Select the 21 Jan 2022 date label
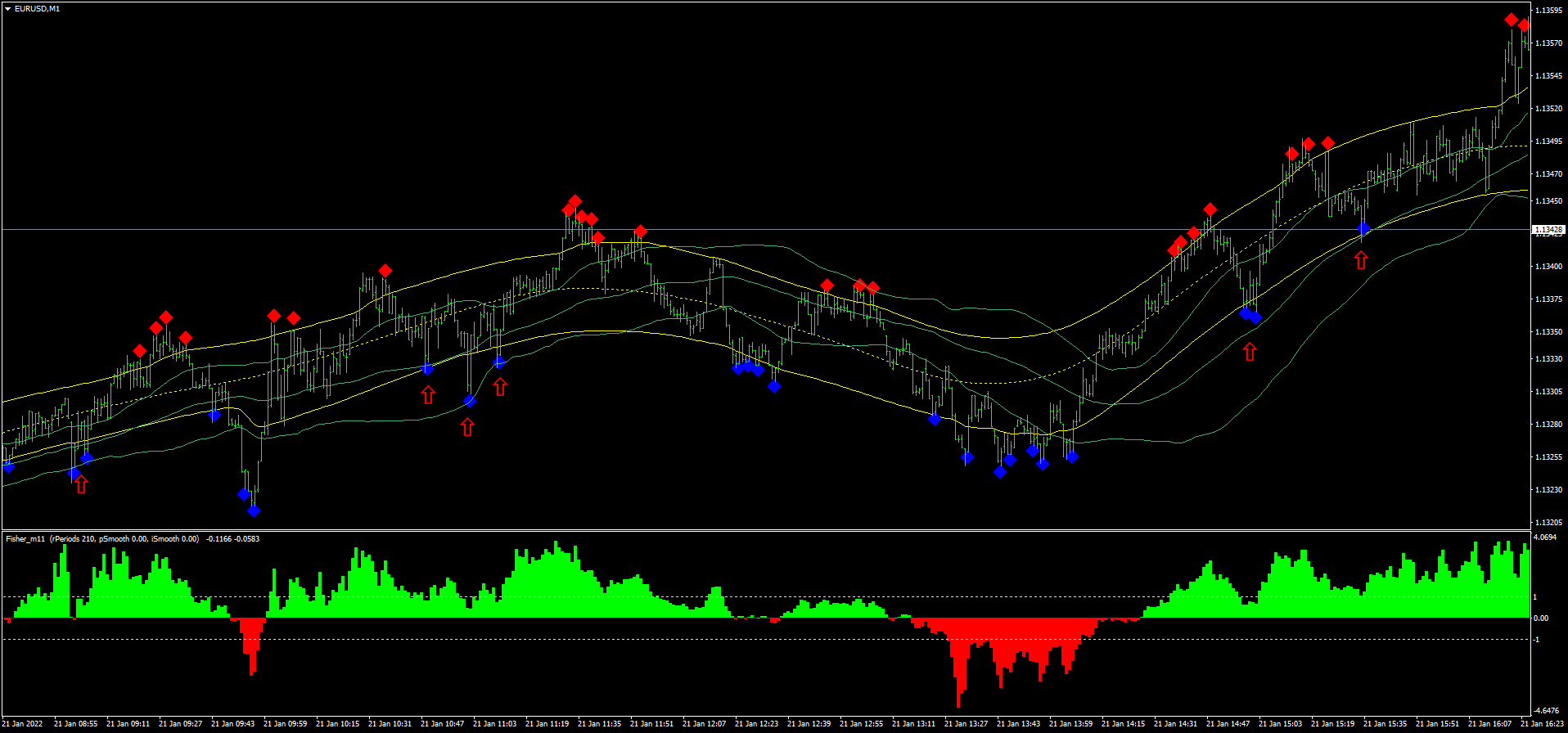 click(23, 723)
